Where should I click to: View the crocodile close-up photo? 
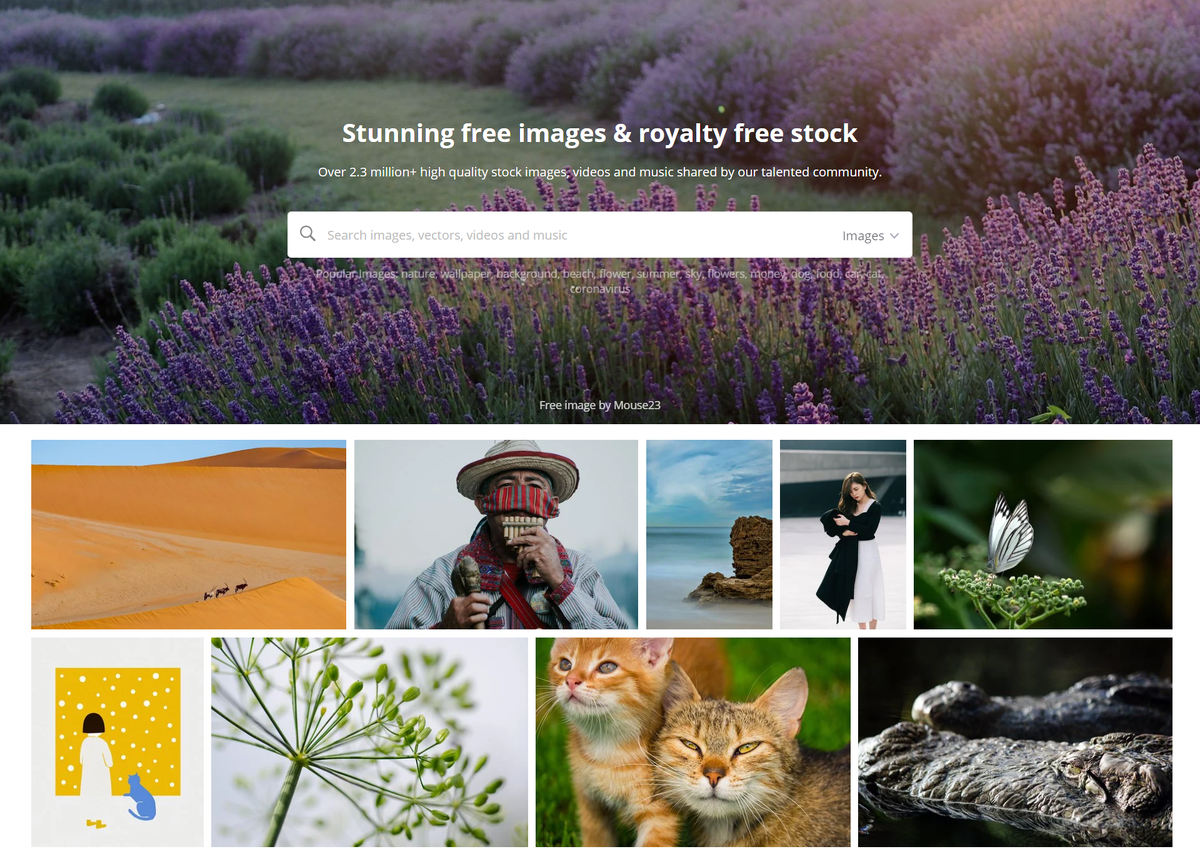tap(1015, 742)
